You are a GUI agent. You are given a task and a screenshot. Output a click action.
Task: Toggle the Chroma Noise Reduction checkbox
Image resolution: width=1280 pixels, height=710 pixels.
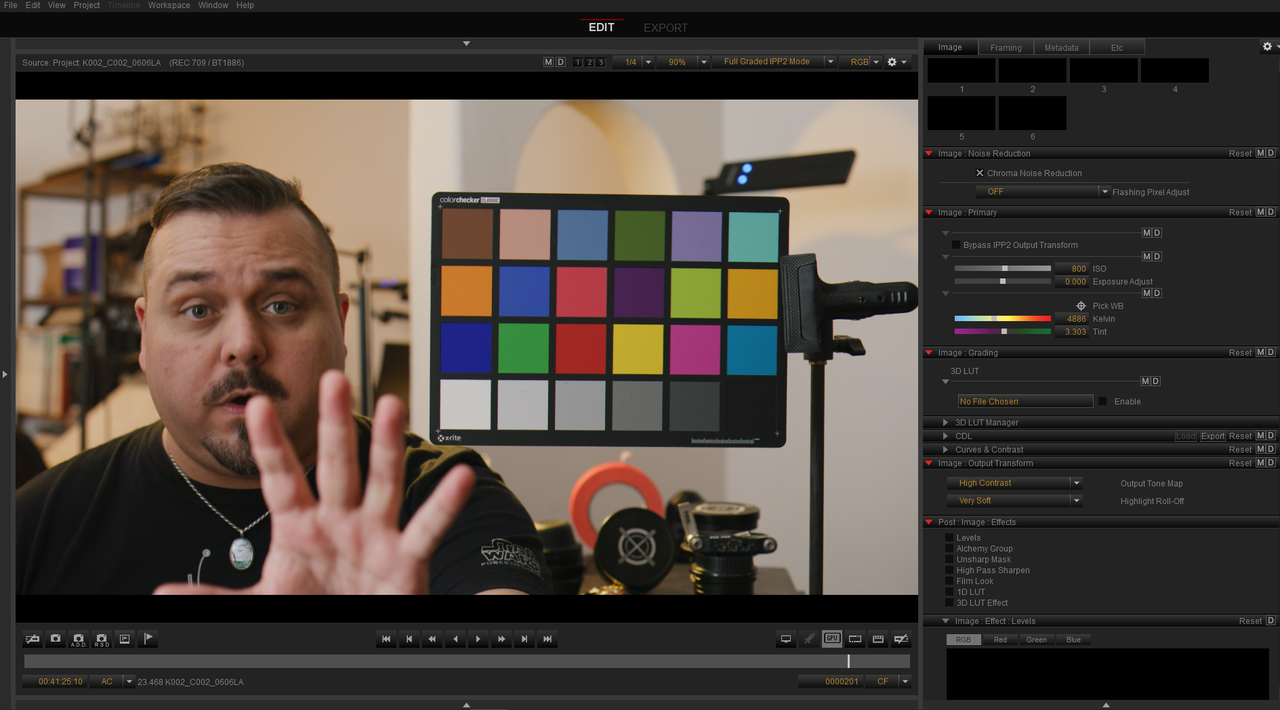pos(980,173)
